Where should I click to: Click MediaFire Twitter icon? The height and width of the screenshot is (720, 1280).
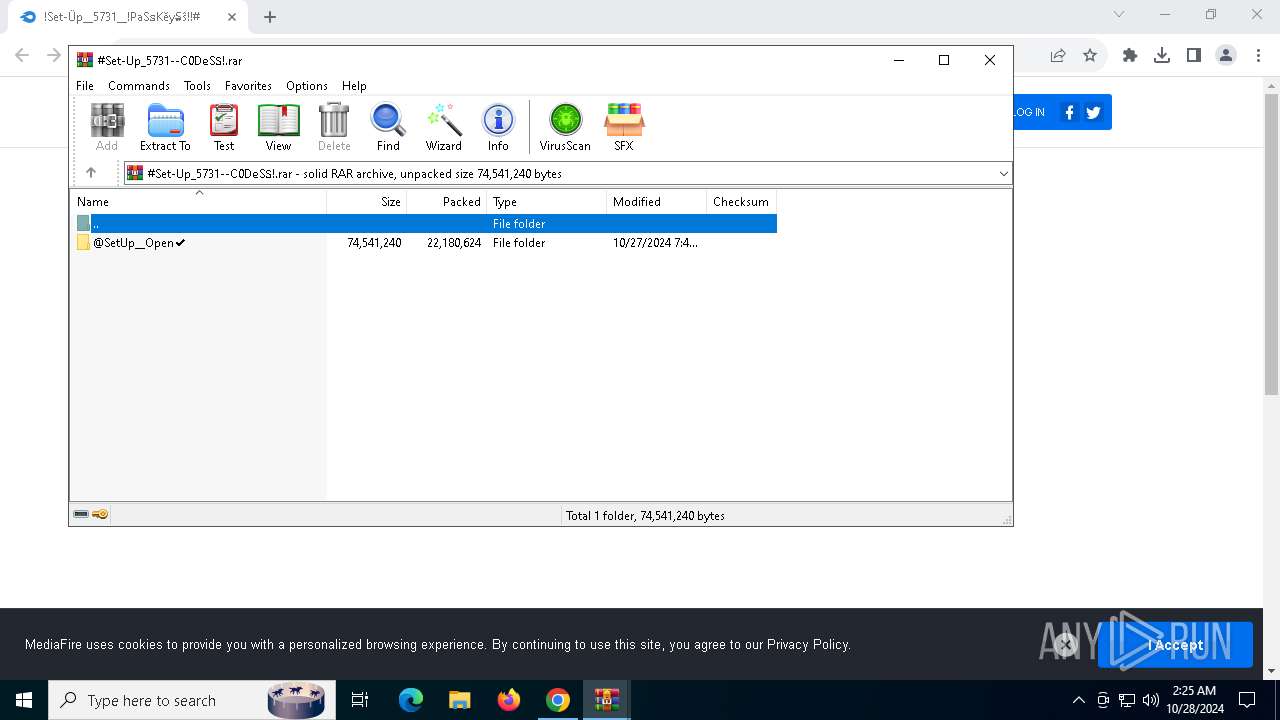tap(1093, 112)
